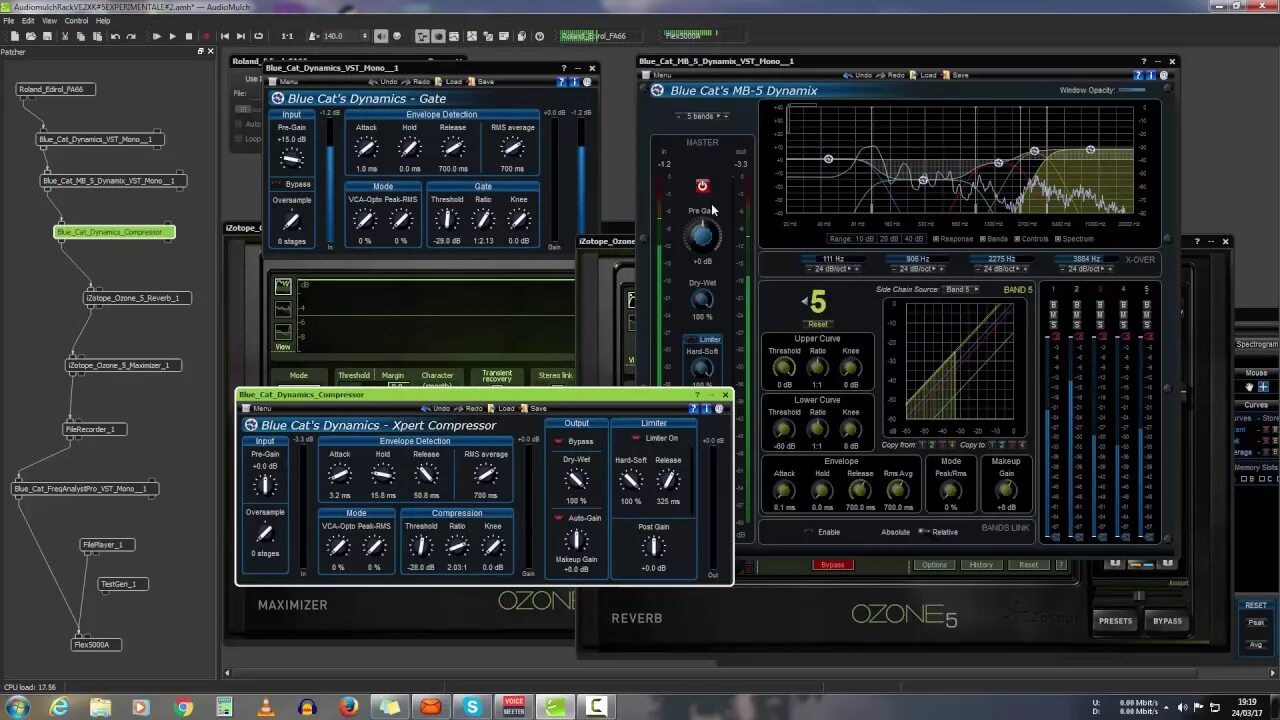The width and height of the screenshot is (1280, 720).
Task: Open the 24 dB/oct slope dropdown under 111 Hz
Action: (x=833, y=269)
